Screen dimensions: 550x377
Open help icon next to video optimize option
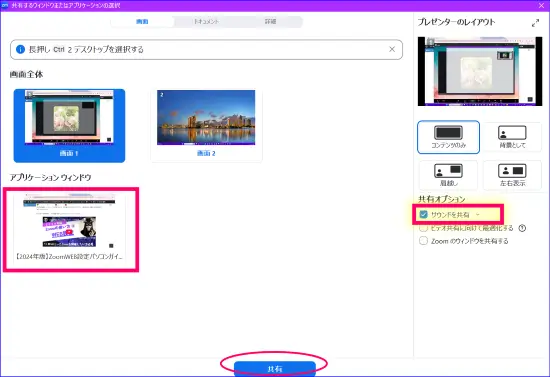[522, 228]
